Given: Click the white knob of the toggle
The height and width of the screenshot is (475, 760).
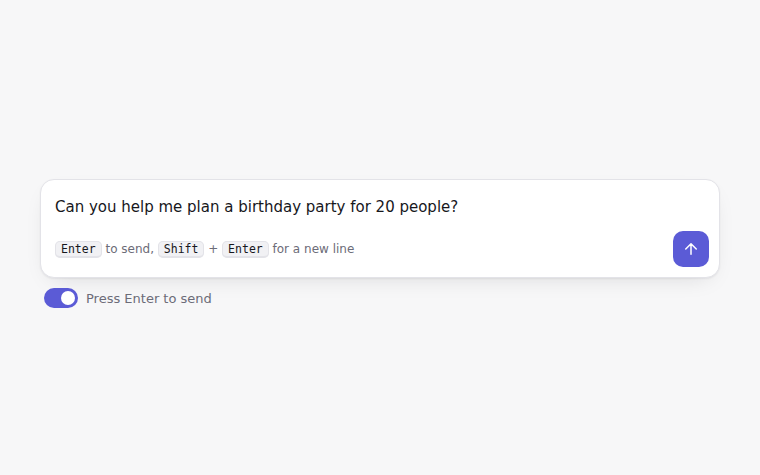Looking at the screenshot, I should tap(68, 298).
